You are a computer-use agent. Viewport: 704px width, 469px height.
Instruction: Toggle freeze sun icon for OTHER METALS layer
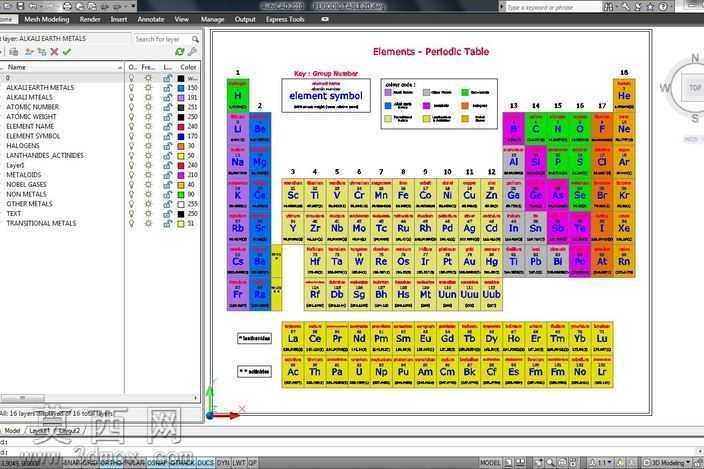tap(148, 204)
